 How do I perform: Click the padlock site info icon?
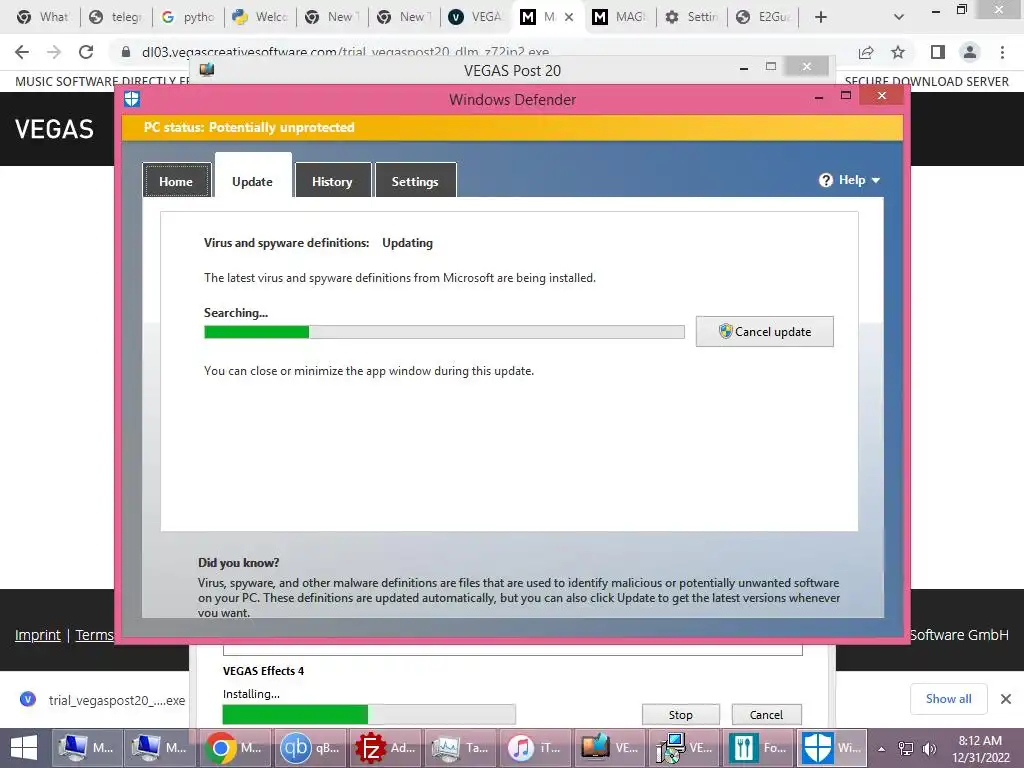coord(126,52)
